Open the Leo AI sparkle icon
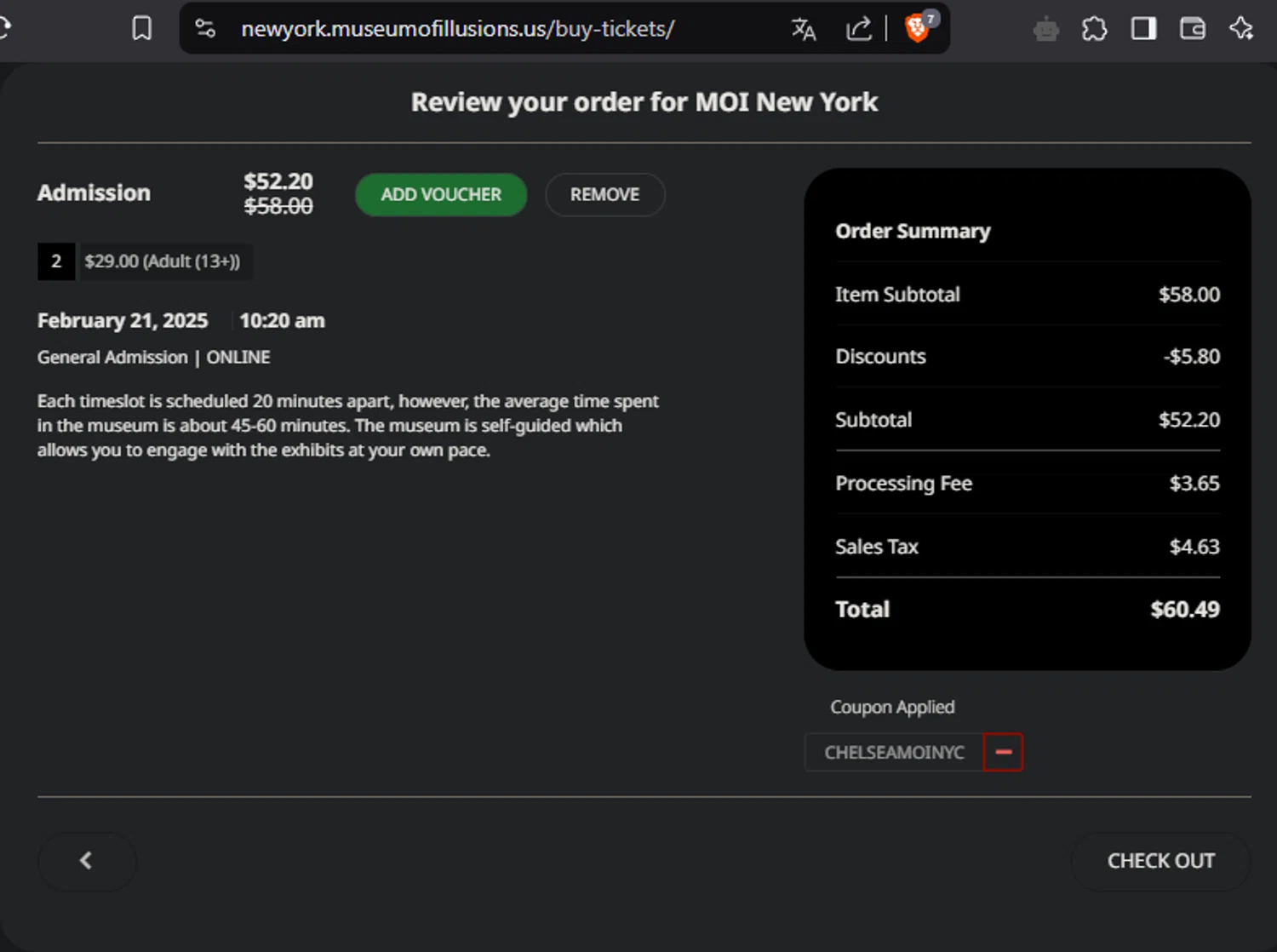 coord(1241,29)
